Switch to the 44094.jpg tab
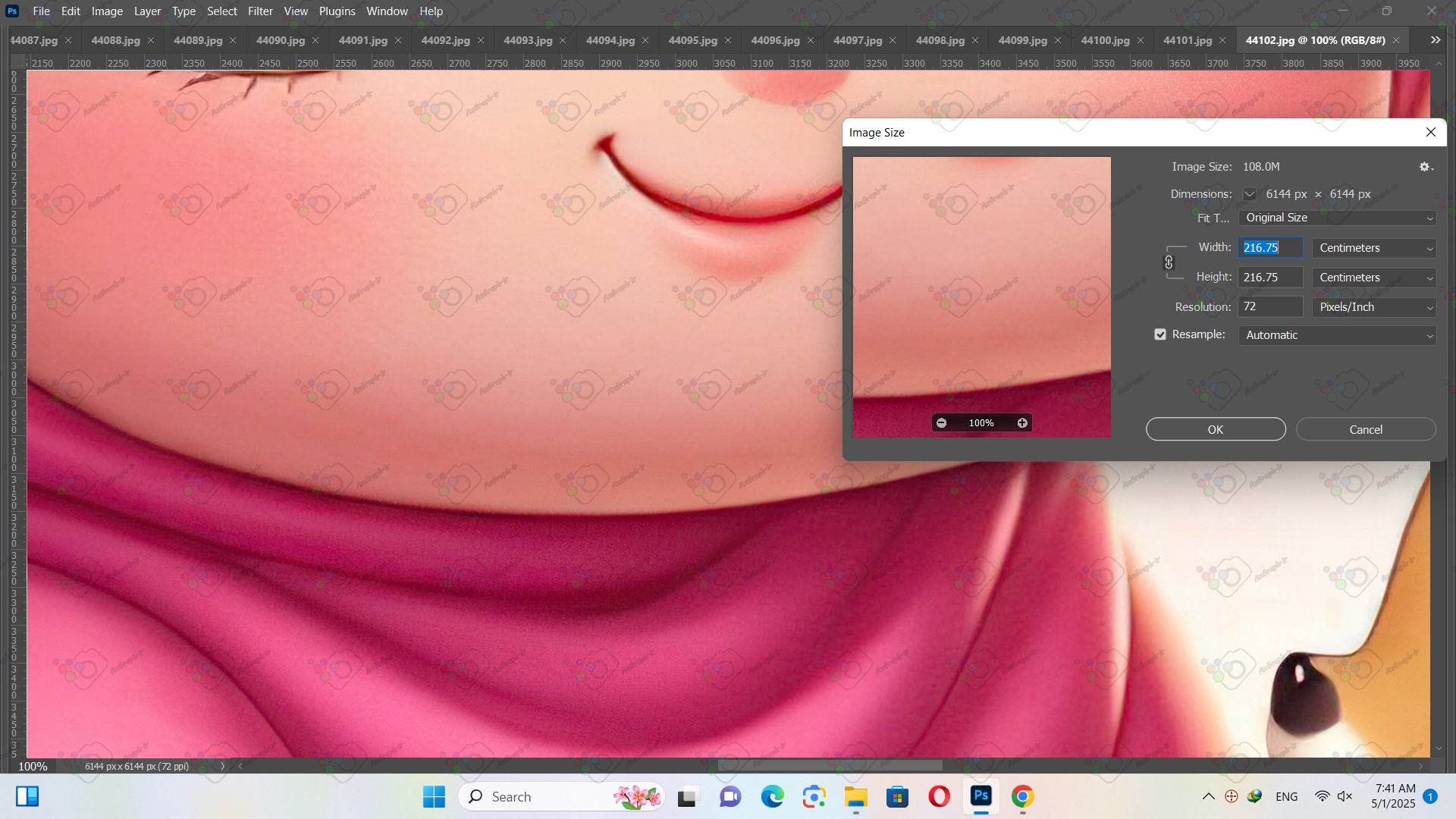Viewport: 1456px width, 819px height. [x=610, y=40]
